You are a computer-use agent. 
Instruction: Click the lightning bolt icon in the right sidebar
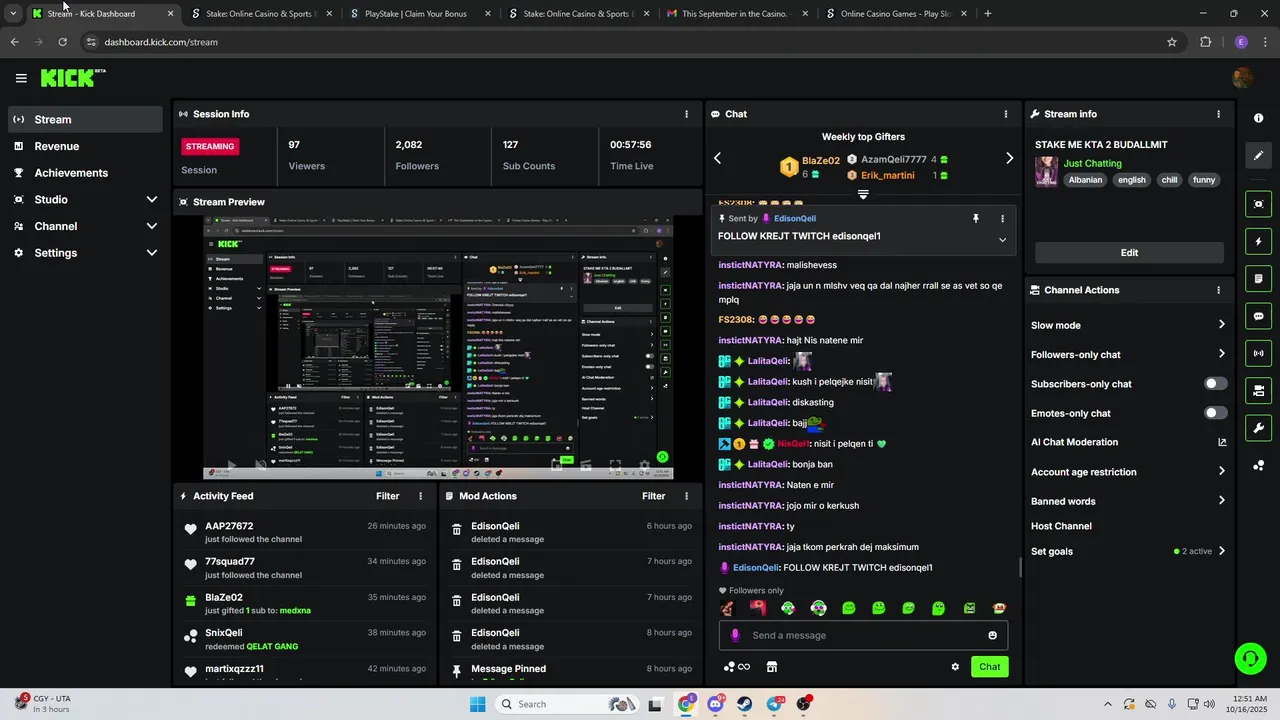click(x=1258, y=241)
